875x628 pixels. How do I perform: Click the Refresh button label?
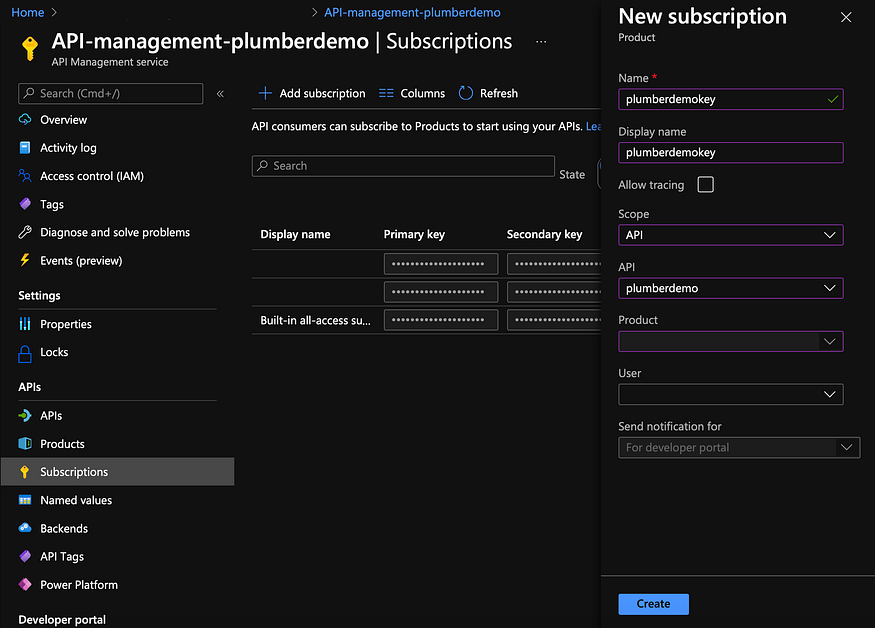(499, 93)
